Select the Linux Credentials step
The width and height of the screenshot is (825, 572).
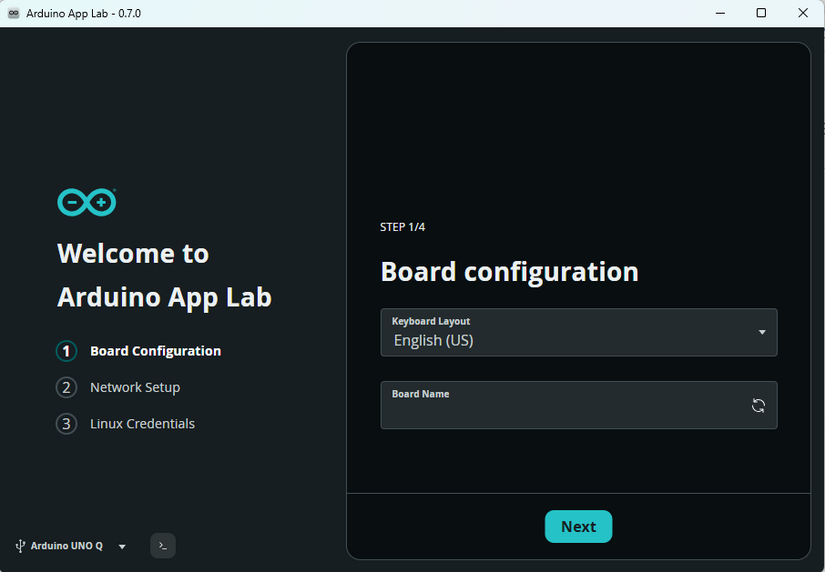(142, 424)
